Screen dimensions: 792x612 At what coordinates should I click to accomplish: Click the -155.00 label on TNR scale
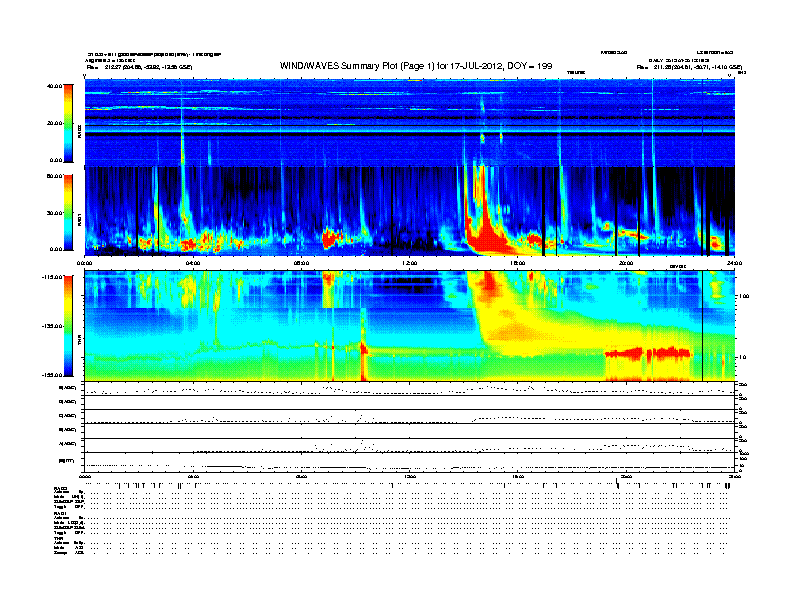(53, 375)
